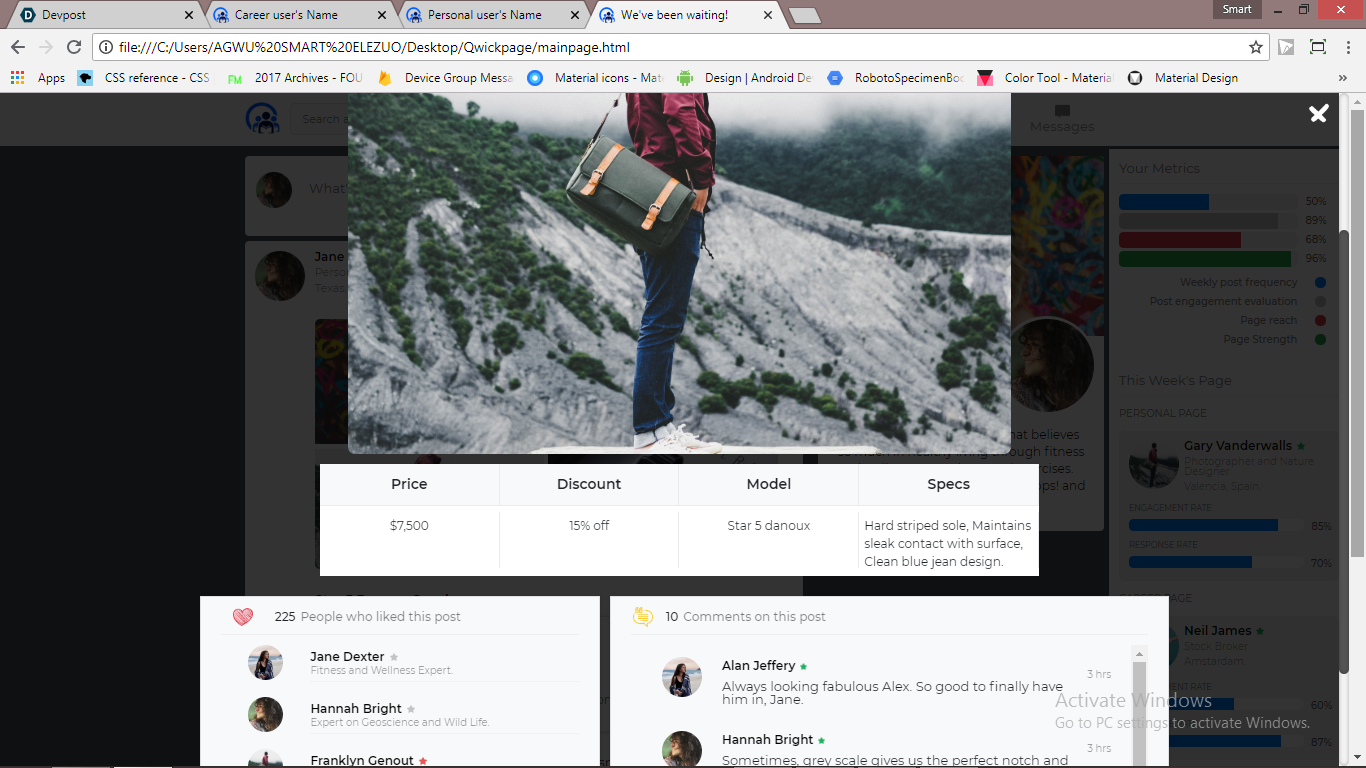Close the Devpost tab
Viewport: 1366px width, 768px height.
pyautogui.click(x=189, y=15)
